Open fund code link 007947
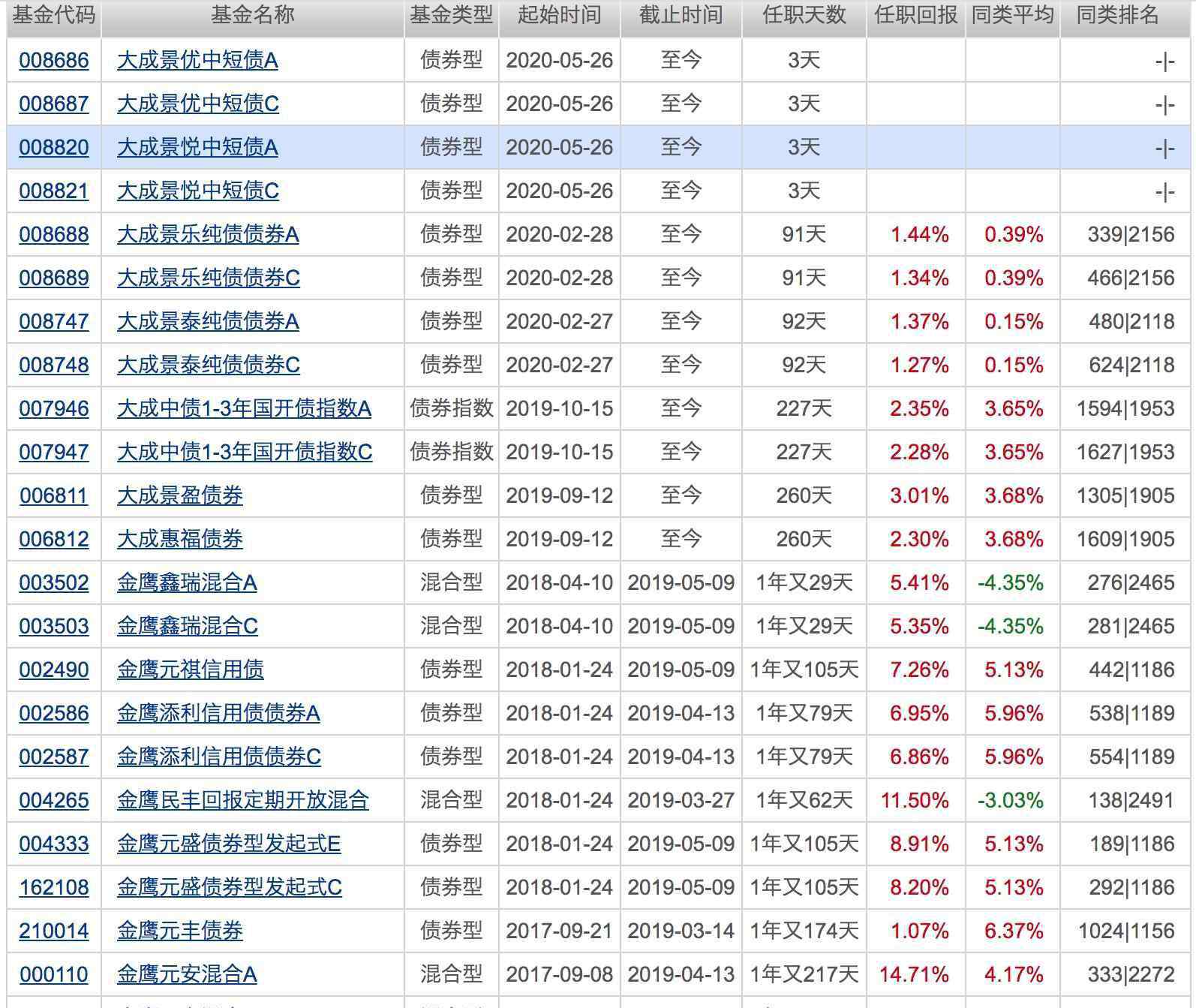Screen dimensions: 1196x1008 (x=54, y=452)
